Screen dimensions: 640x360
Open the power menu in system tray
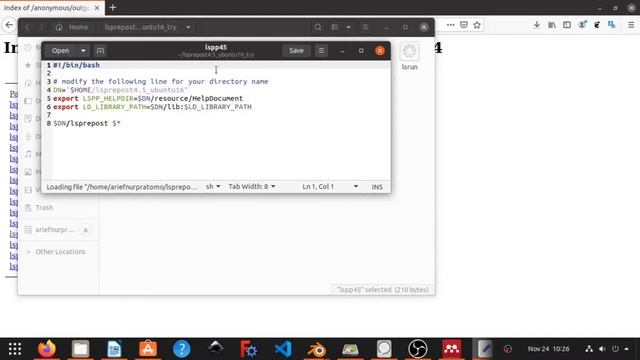pyautogui.click(x=615, y=349)
